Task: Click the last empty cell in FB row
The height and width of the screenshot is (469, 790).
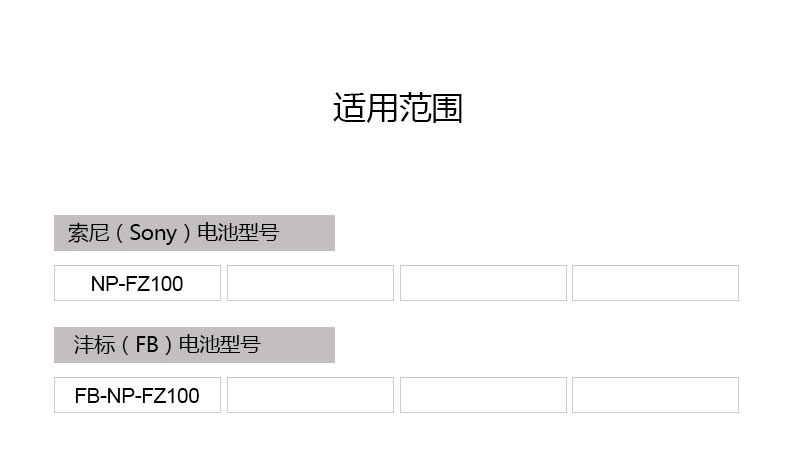Action: coord(655,395)
